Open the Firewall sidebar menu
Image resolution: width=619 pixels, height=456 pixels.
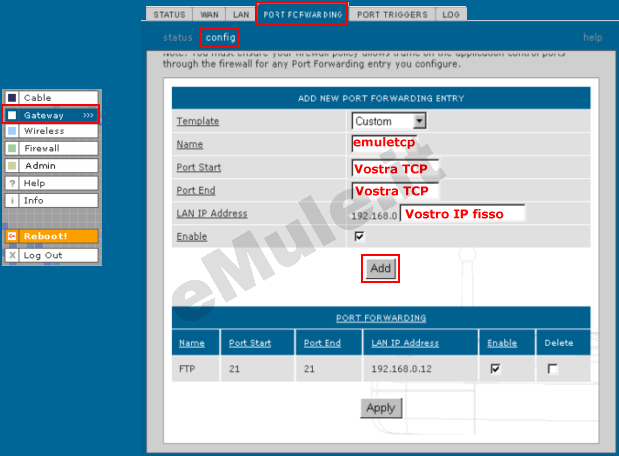(x=51, y=148)
